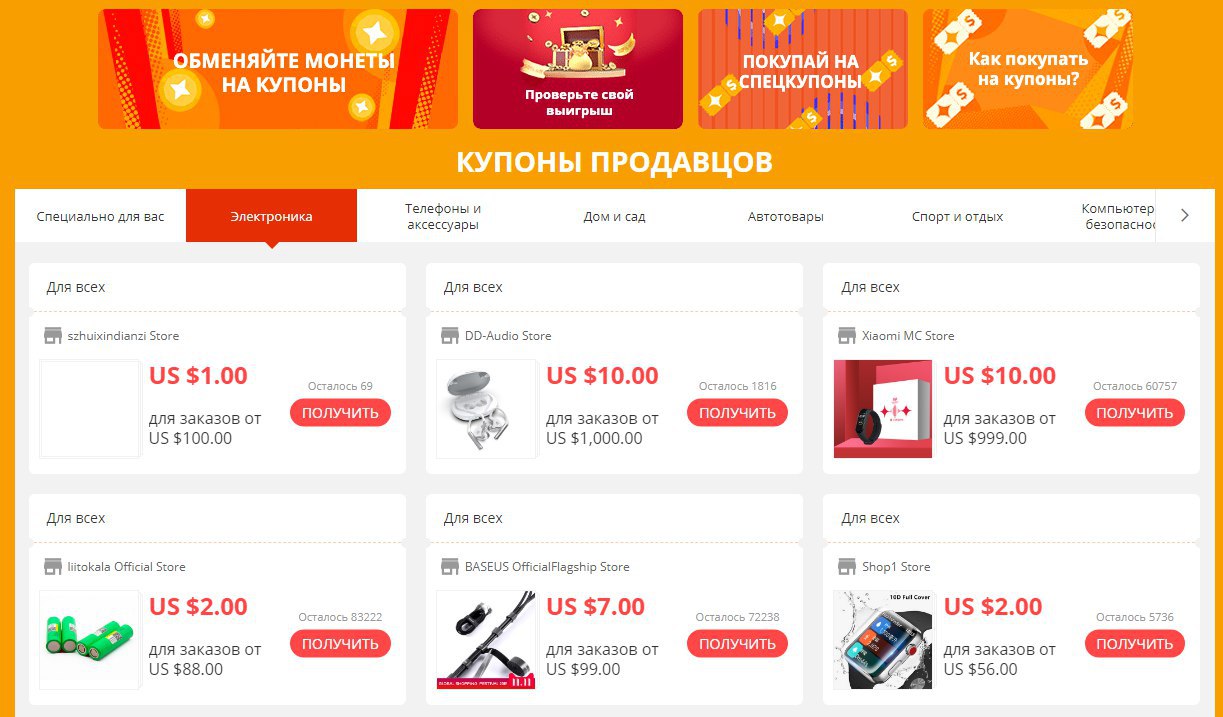Expand category tabs with the right chevron arrow
Screen dimensions: 1223x717
pyautogui.click(x=1185, y=215)
